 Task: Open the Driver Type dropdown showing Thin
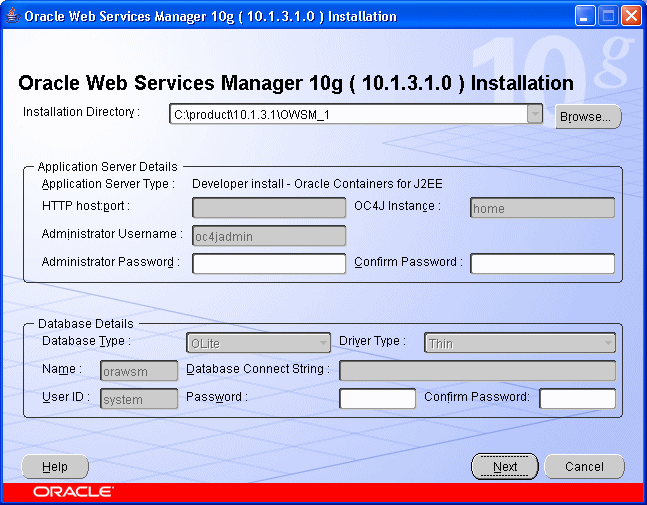(520, 343)
